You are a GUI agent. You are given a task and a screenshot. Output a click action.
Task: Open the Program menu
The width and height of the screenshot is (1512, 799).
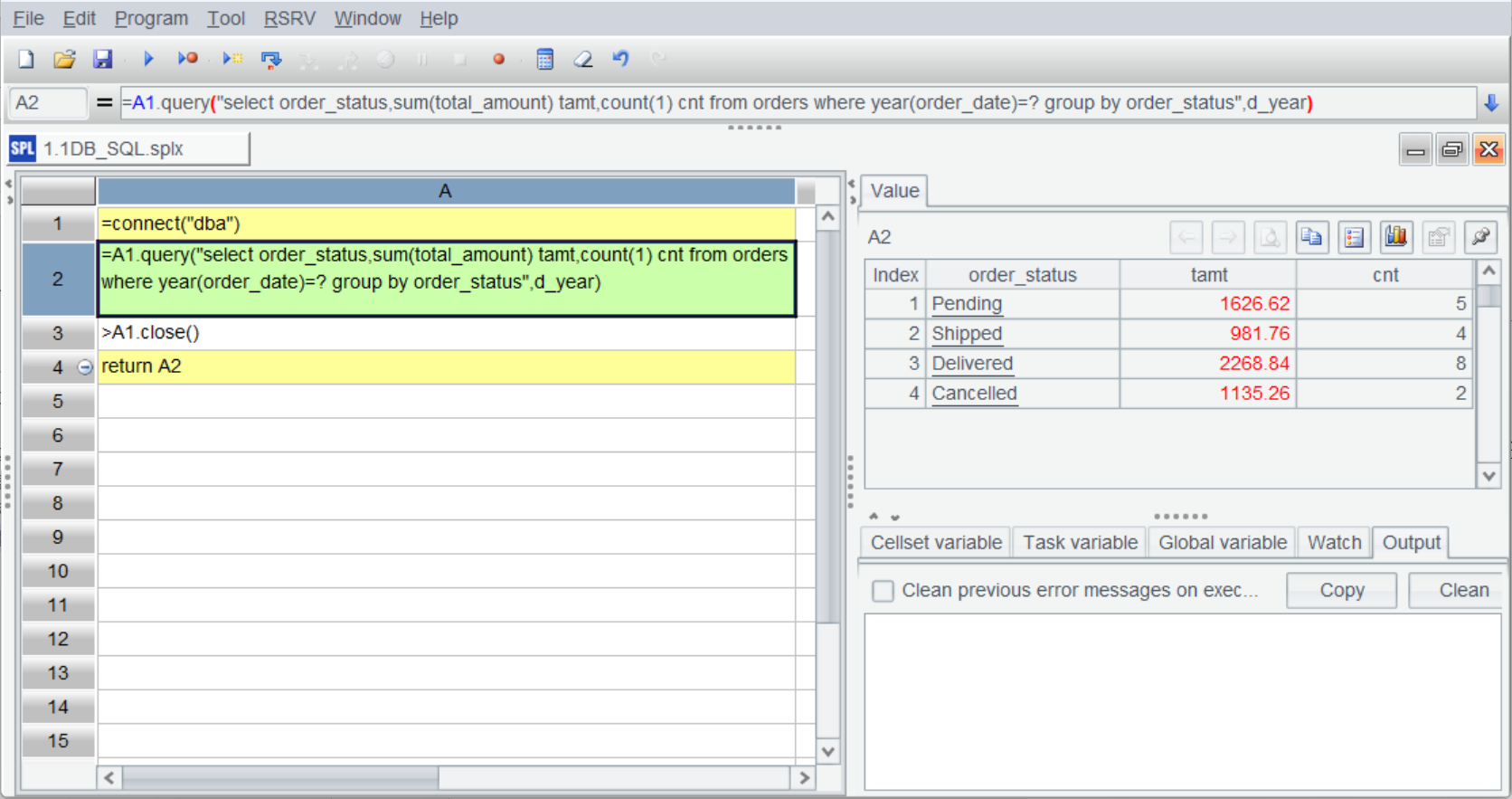(151, 18)
